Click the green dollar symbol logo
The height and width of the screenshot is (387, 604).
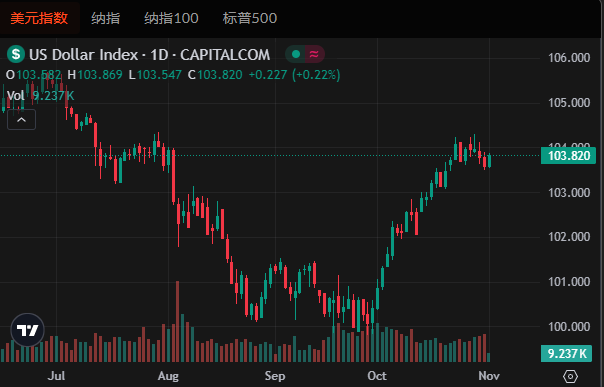point(16,54)
